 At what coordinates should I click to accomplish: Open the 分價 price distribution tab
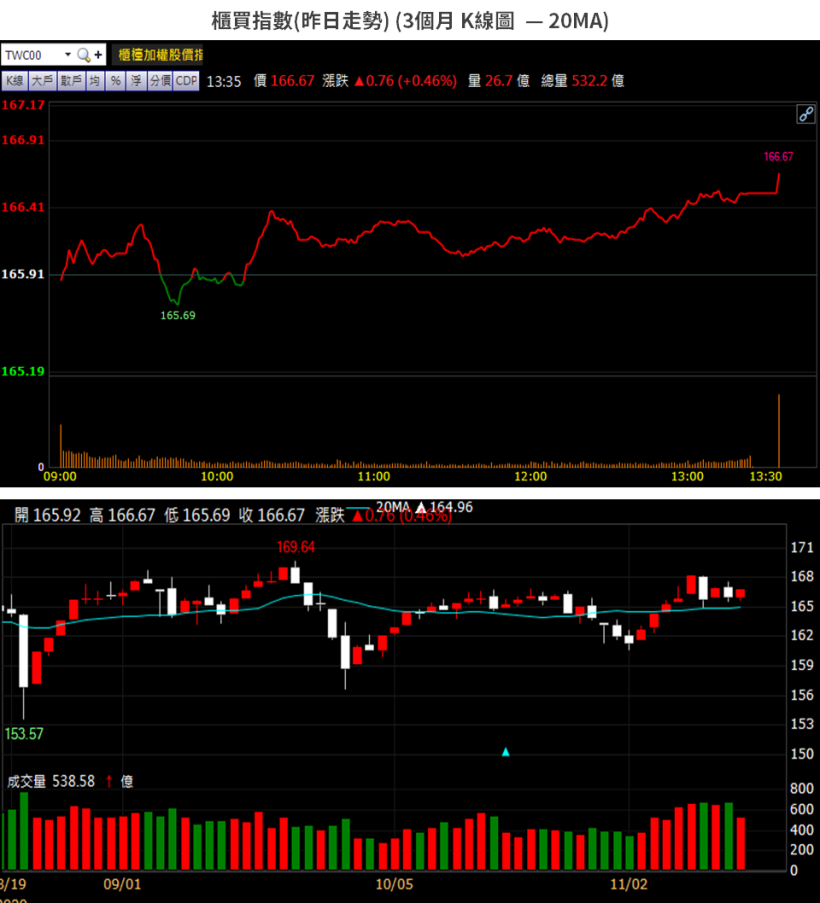(x=160, y=81)
